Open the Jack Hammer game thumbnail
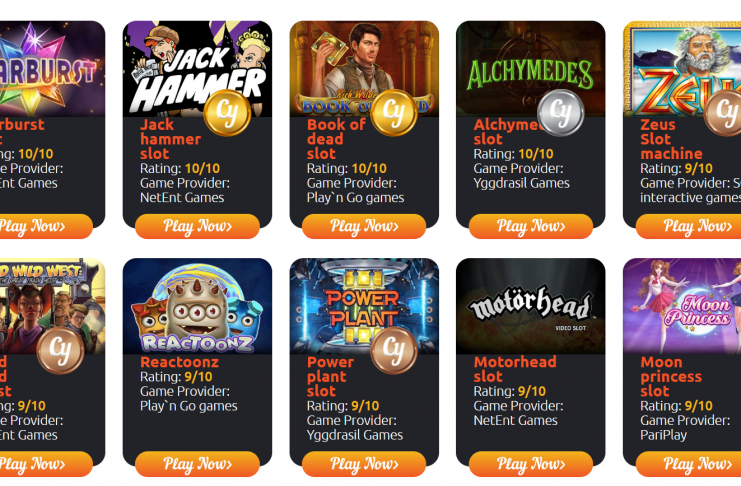 coord(197,69)
